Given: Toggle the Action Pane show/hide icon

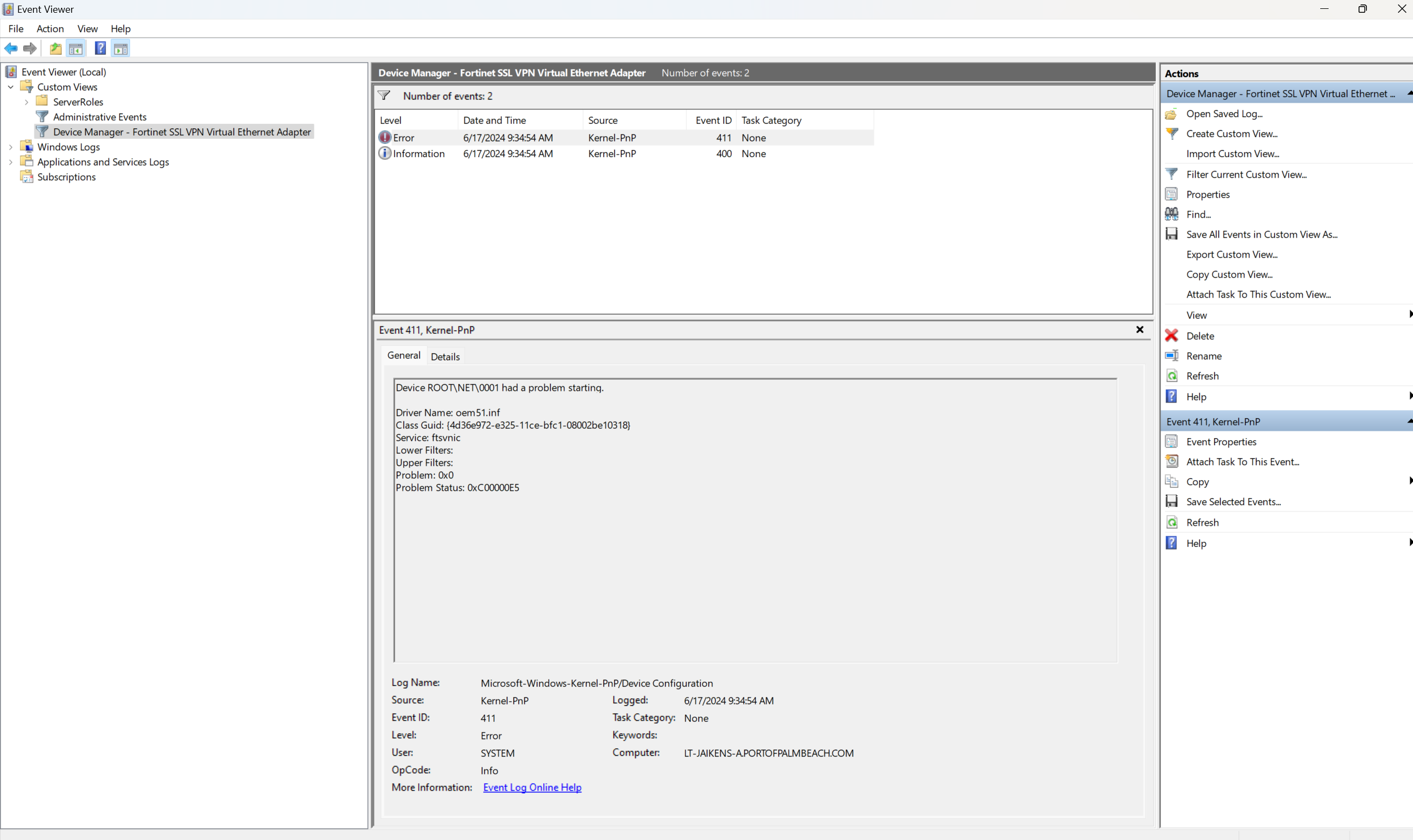Looking at the screenshot, I should 121,49.
